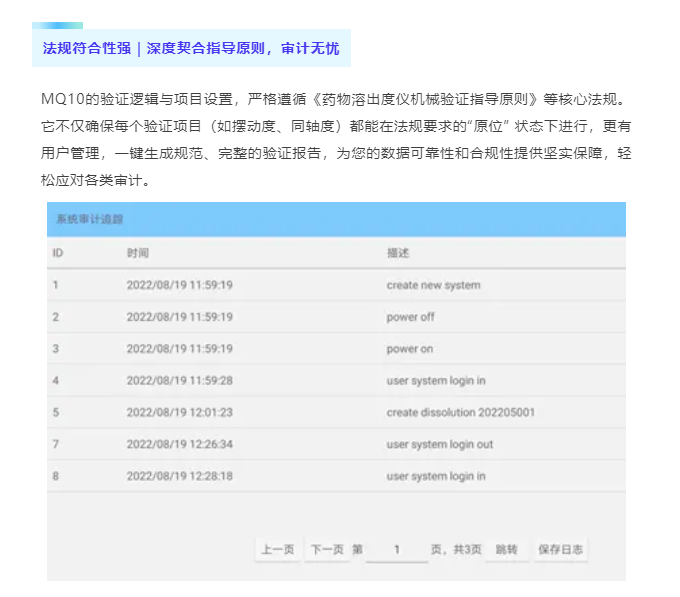Click the page number input field
Viewport: 680px width, 597px height.
[397, 549]
